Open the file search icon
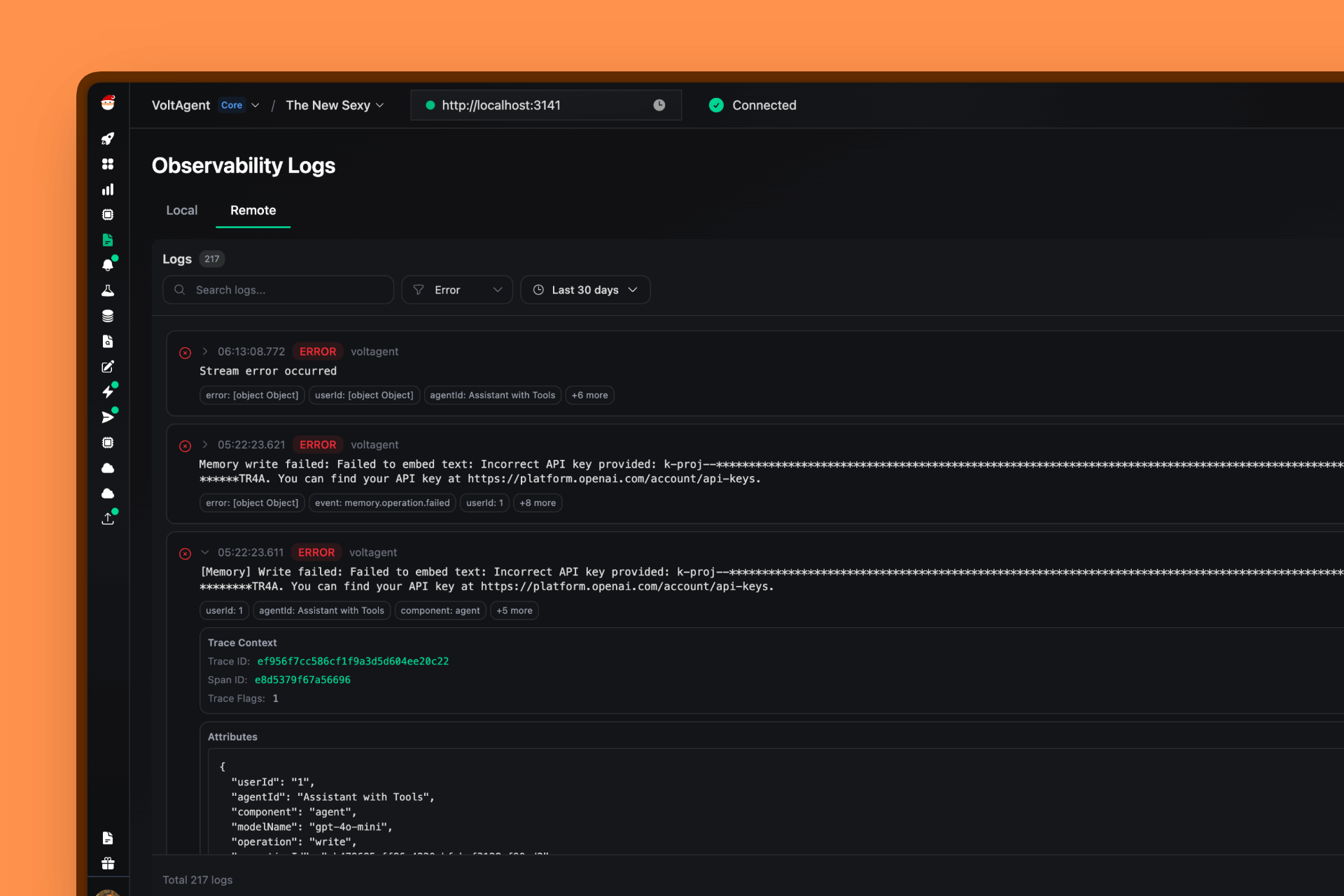The height and width of the screenshot is (896, 1344). pos(108,341)
